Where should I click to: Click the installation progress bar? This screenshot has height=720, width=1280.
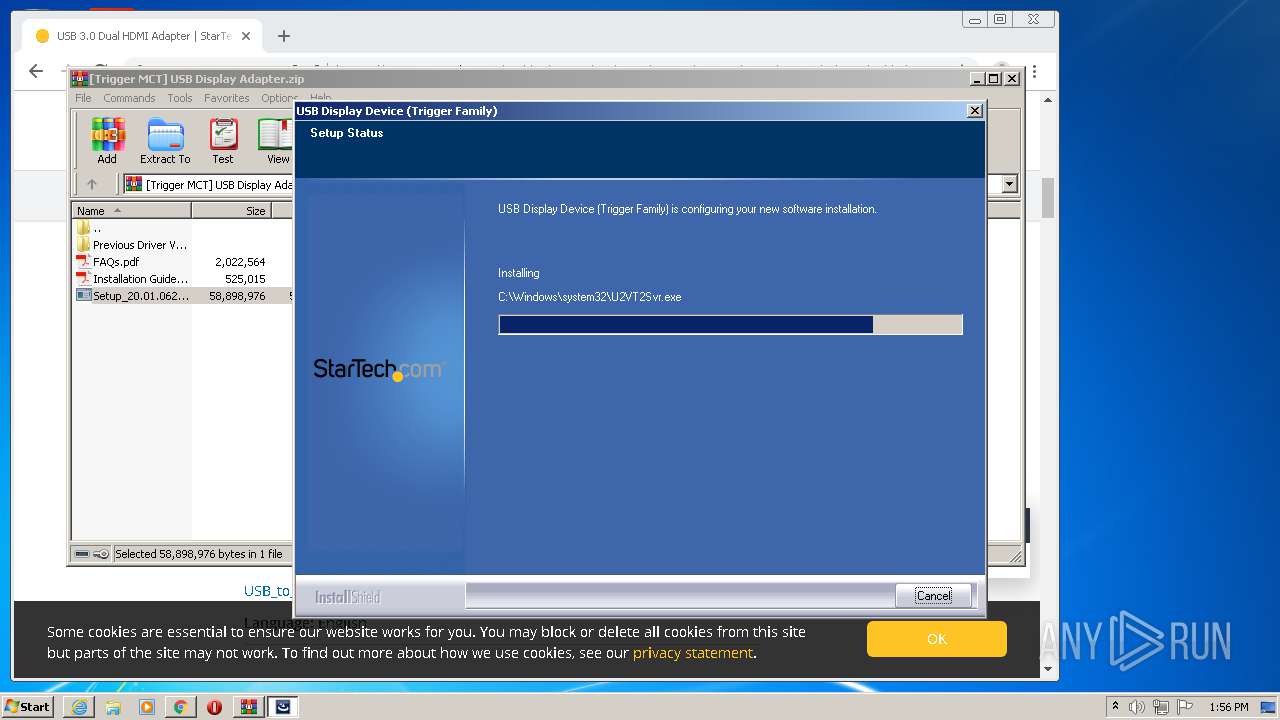point(730,324)
